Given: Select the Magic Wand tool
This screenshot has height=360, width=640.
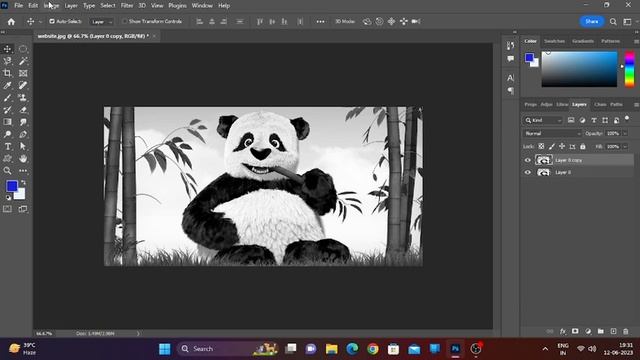Looking at the screenshot, I should click(x=23, y=61).
